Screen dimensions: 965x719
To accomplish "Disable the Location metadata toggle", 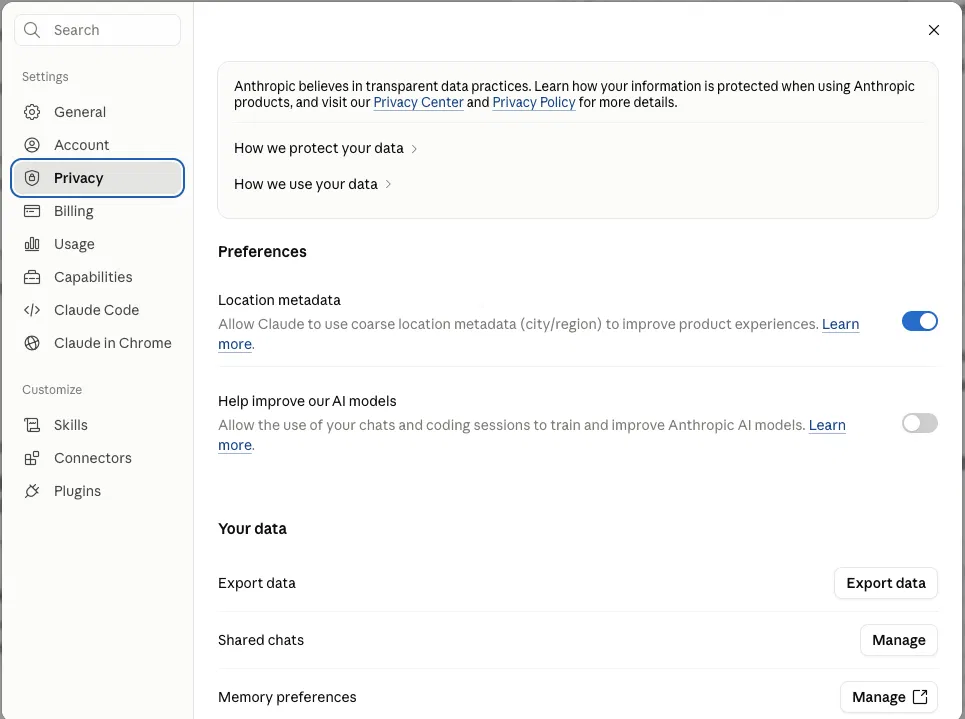I will 919,321.
